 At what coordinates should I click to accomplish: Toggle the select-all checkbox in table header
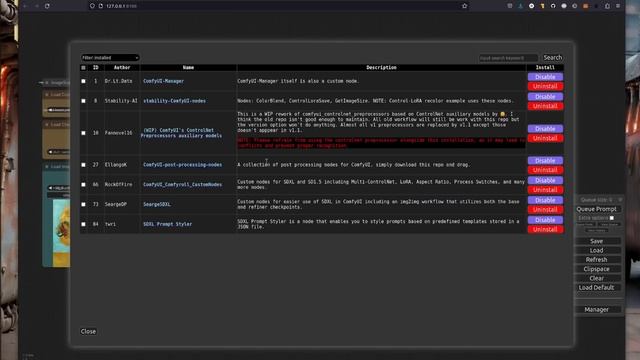[83, 68]
